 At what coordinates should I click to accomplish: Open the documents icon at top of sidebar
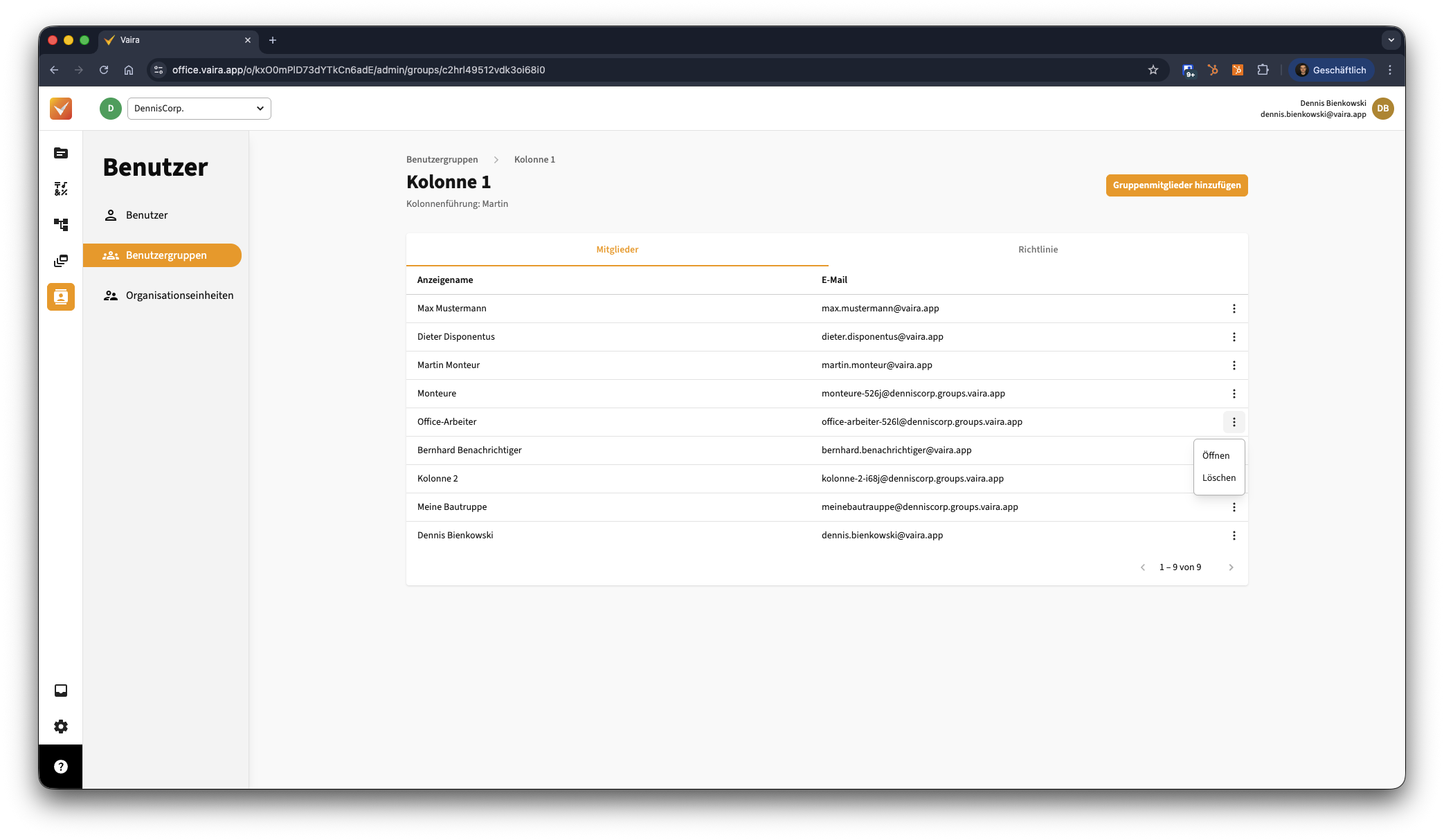61,153
